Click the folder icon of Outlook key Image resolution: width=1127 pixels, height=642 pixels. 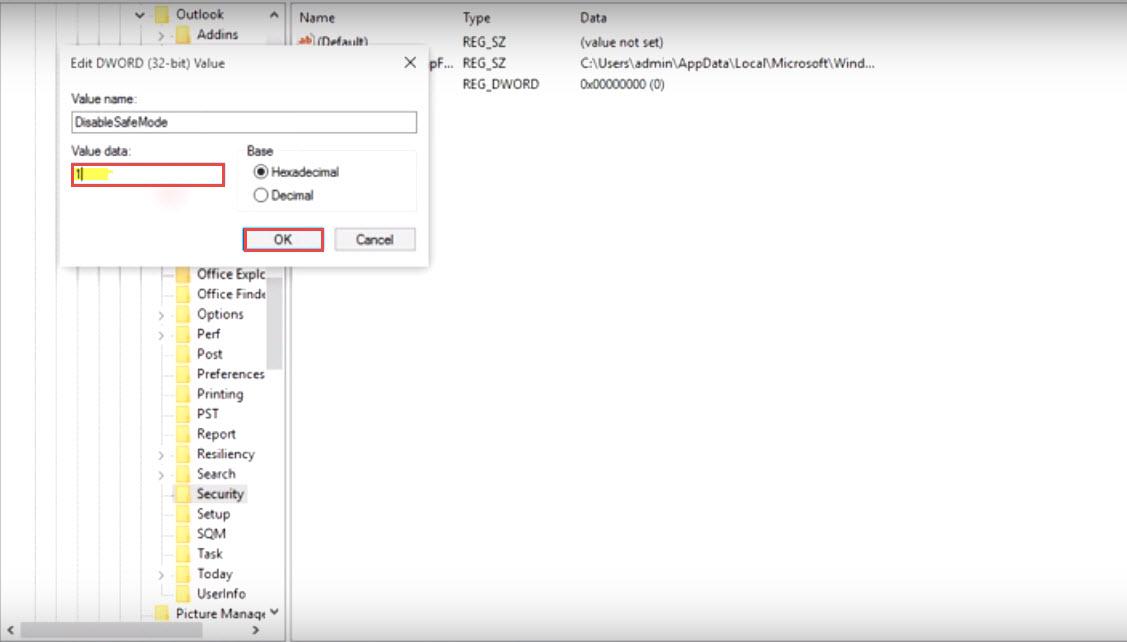pos(162,14)
